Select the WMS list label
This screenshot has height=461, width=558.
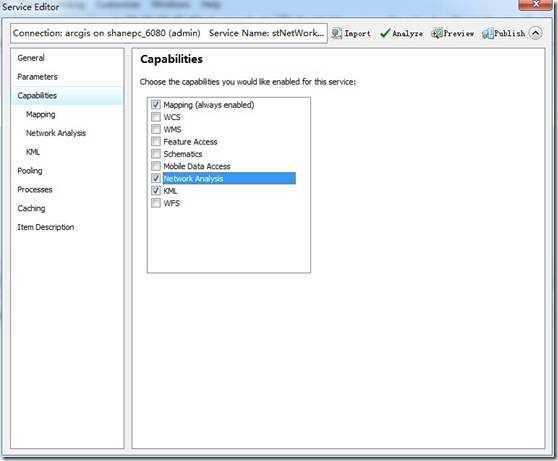click(172, 129)
